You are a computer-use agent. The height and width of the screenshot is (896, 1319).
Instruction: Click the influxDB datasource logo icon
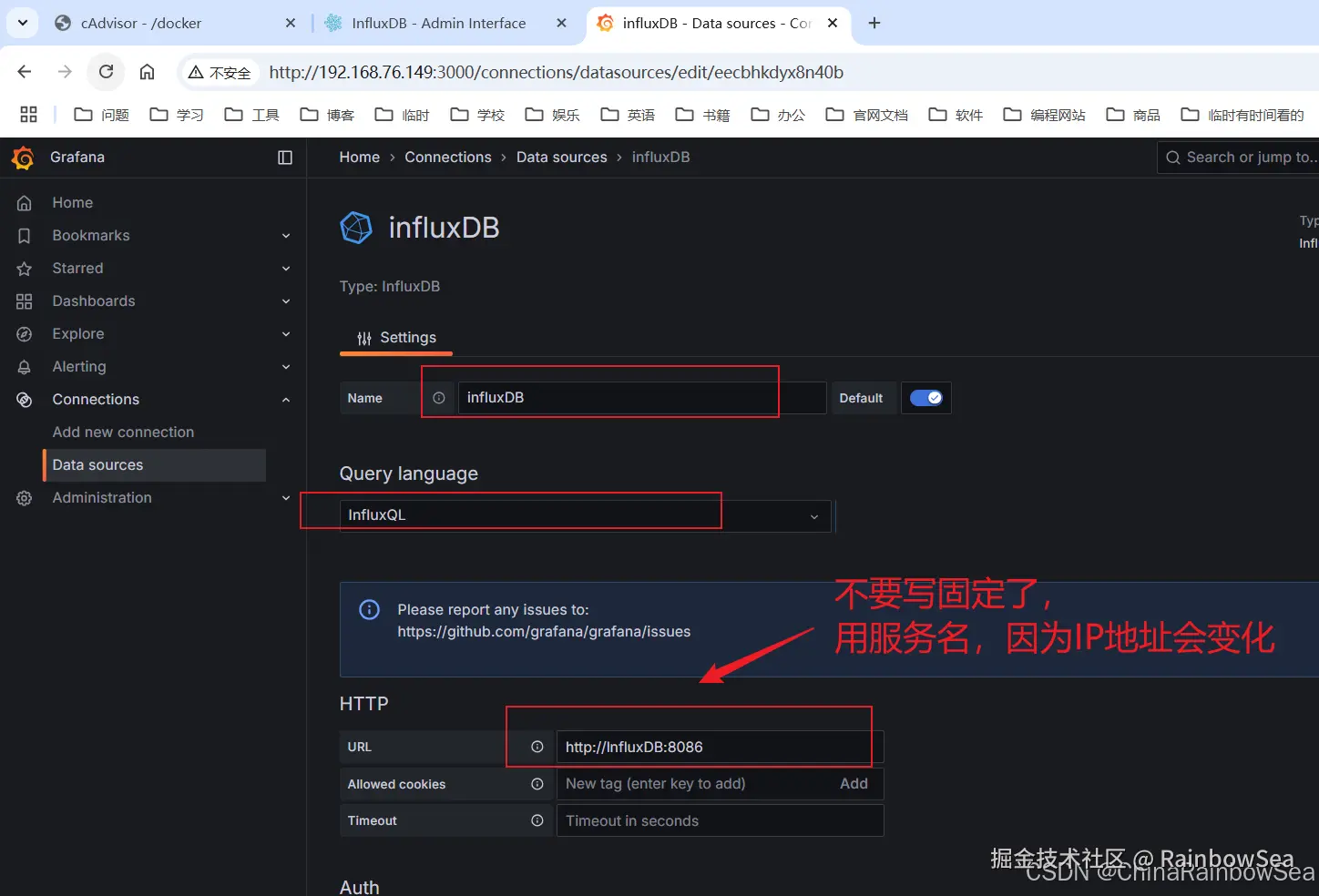pos(356,228)
